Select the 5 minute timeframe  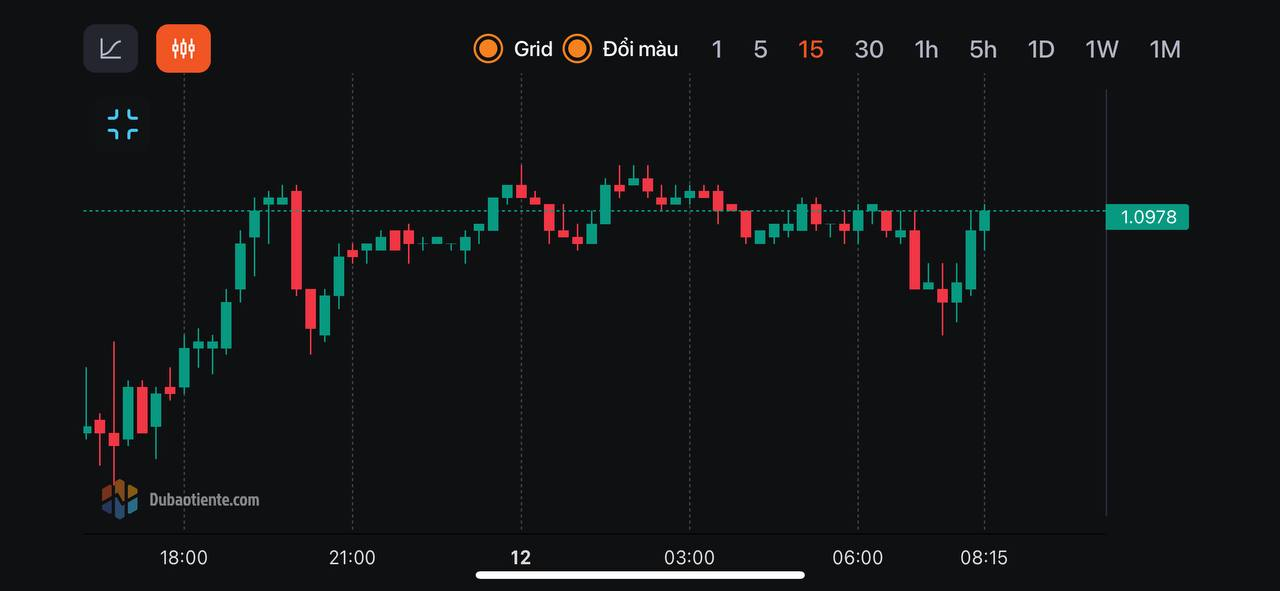tap(760, 49)
